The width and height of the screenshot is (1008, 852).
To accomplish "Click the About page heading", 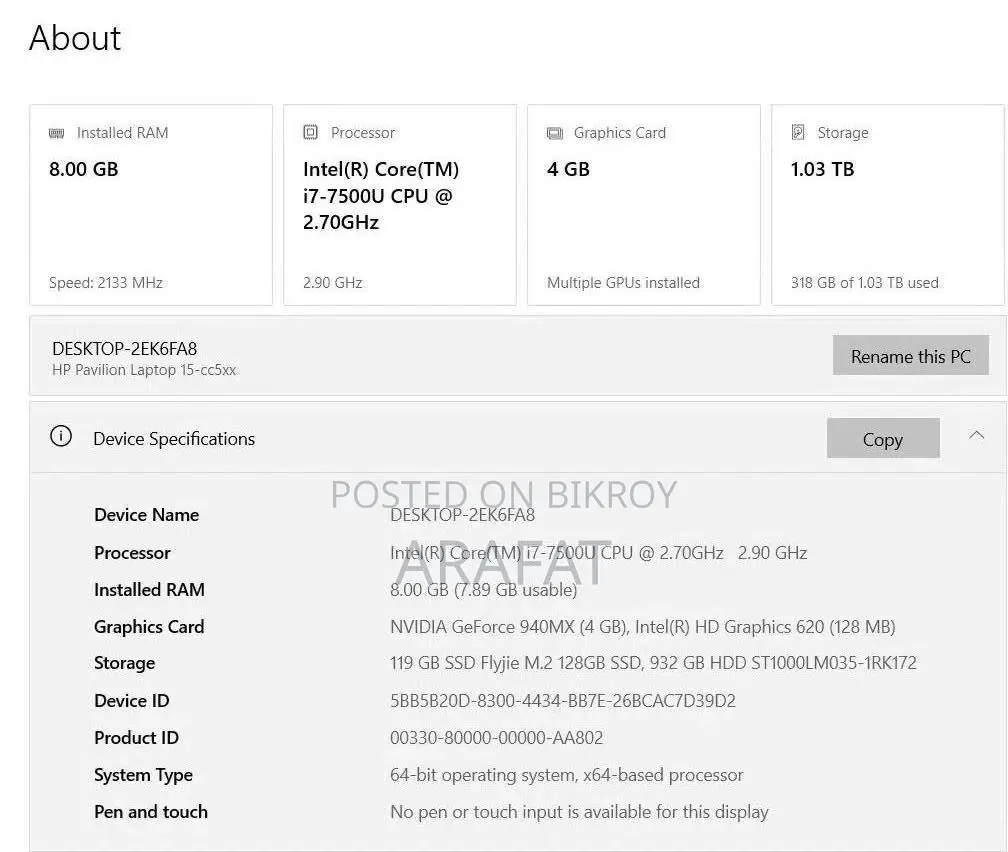I will pos(75,38).
